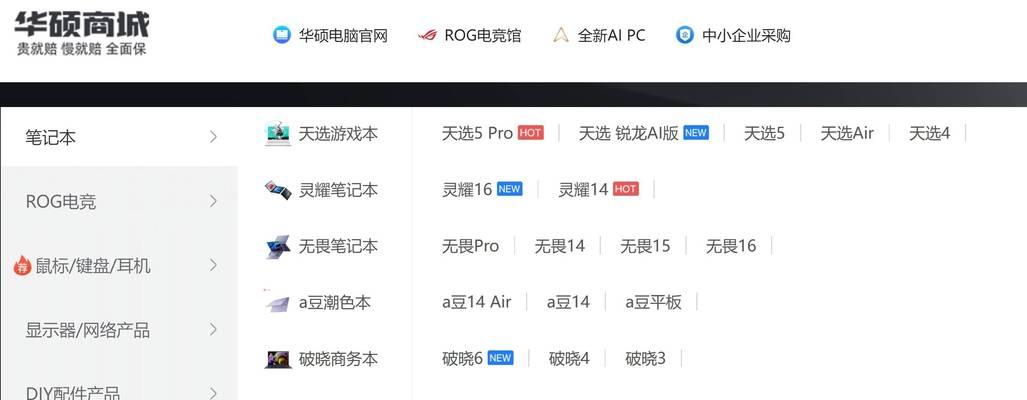This screenshot has width=1027, height=400.
Task: Open the ROG电竞馆 top link
Action: click(x=483, y=35)
